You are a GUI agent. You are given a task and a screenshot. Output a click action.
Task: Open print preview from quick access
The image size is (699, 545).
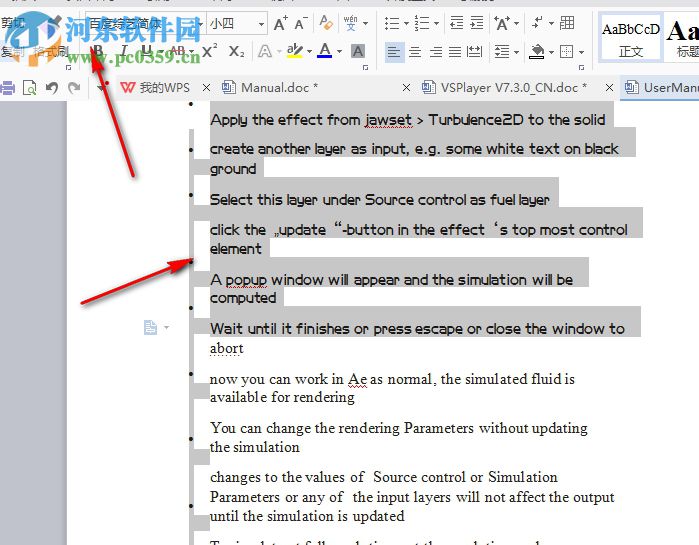[x=29, y=87]
